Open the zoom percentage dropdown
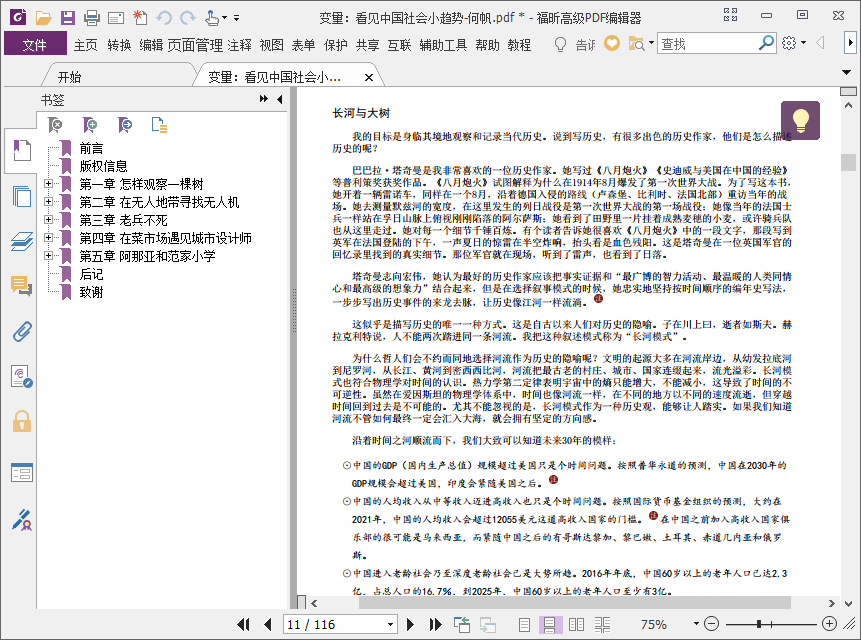 696,624
